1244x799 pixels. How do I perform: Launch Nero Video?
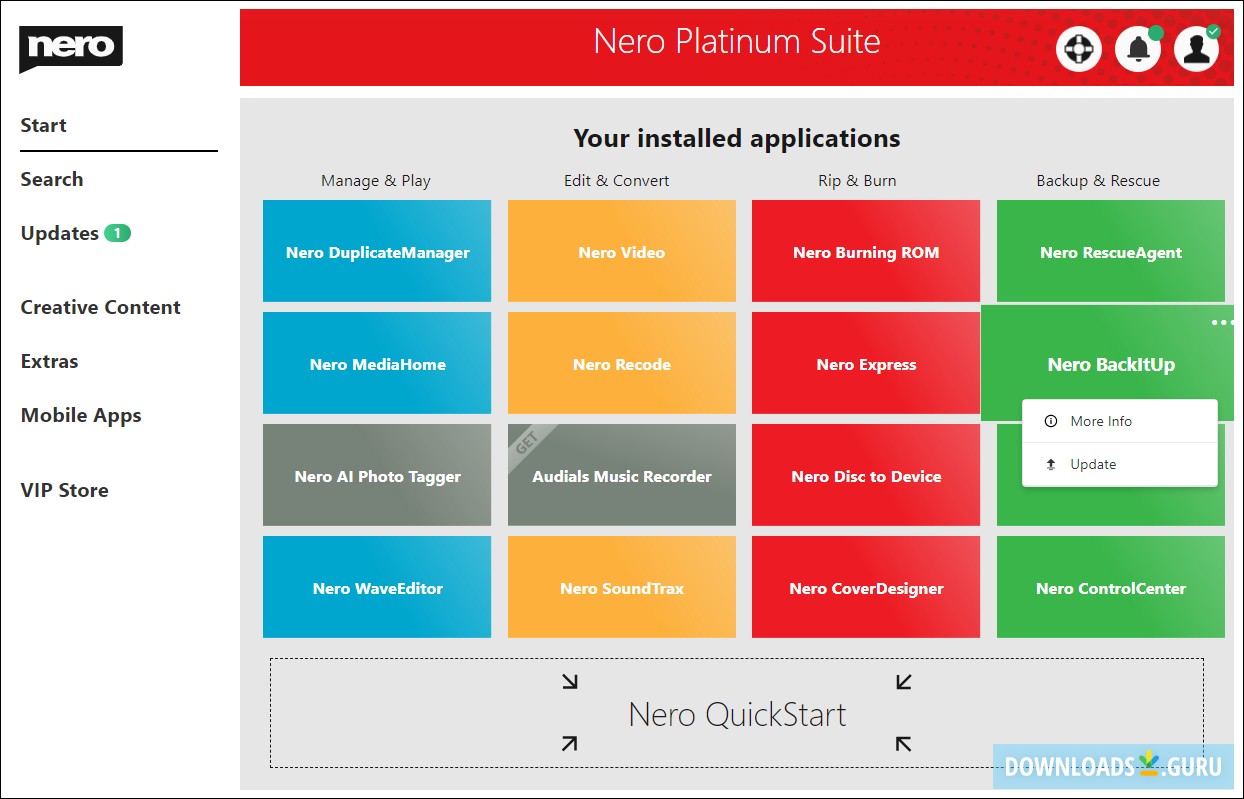click(x=621, y=251)
